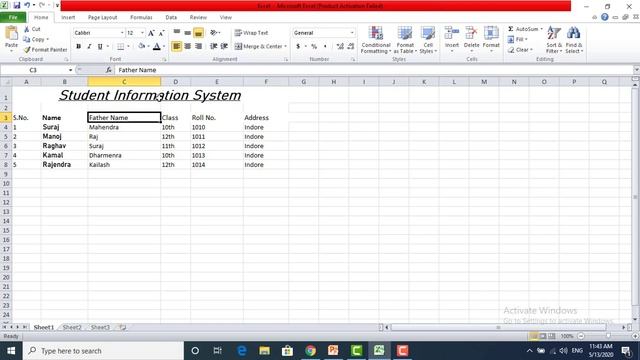Open Font dialog launcher
This screenshot has width=640, height=360.
point(164,60)
